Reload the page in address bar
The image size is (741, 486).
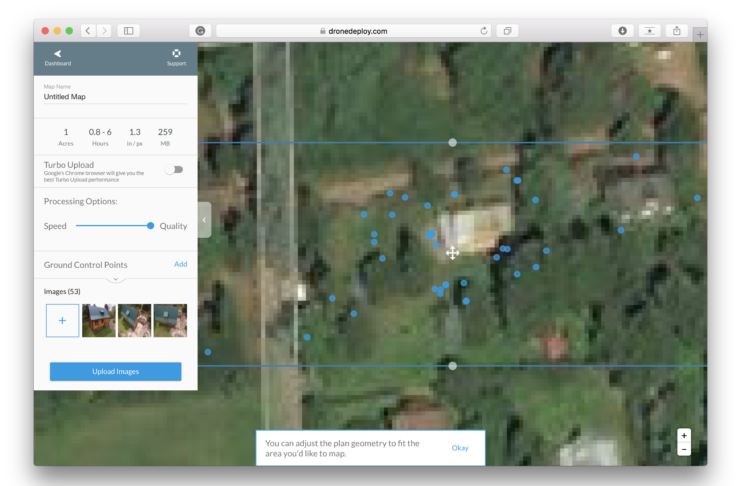coord(484,31)
